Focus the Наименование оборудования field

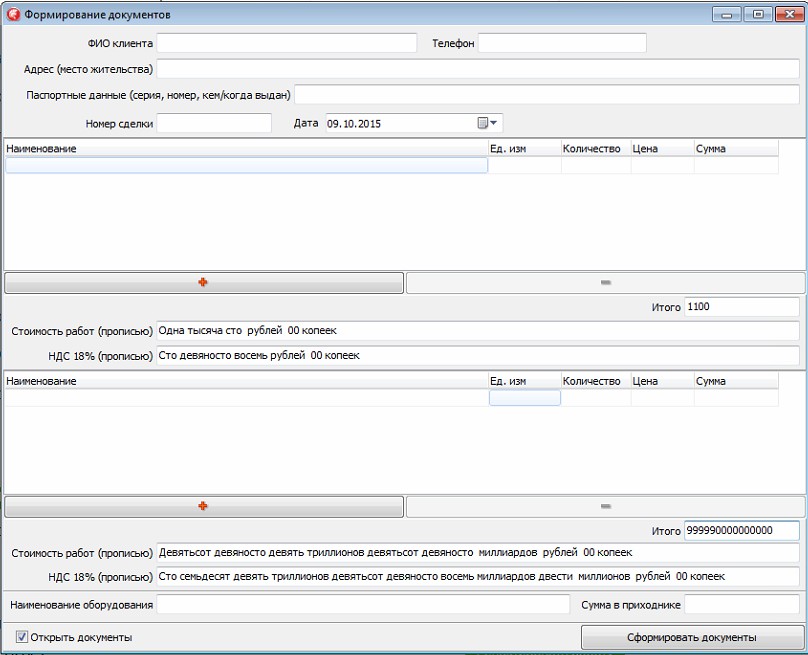coord(363,604)
